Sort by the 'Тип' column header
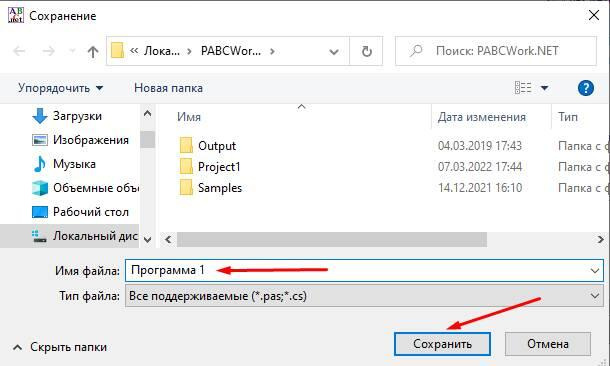Screen dimensions: 610x366 point(568,117)
